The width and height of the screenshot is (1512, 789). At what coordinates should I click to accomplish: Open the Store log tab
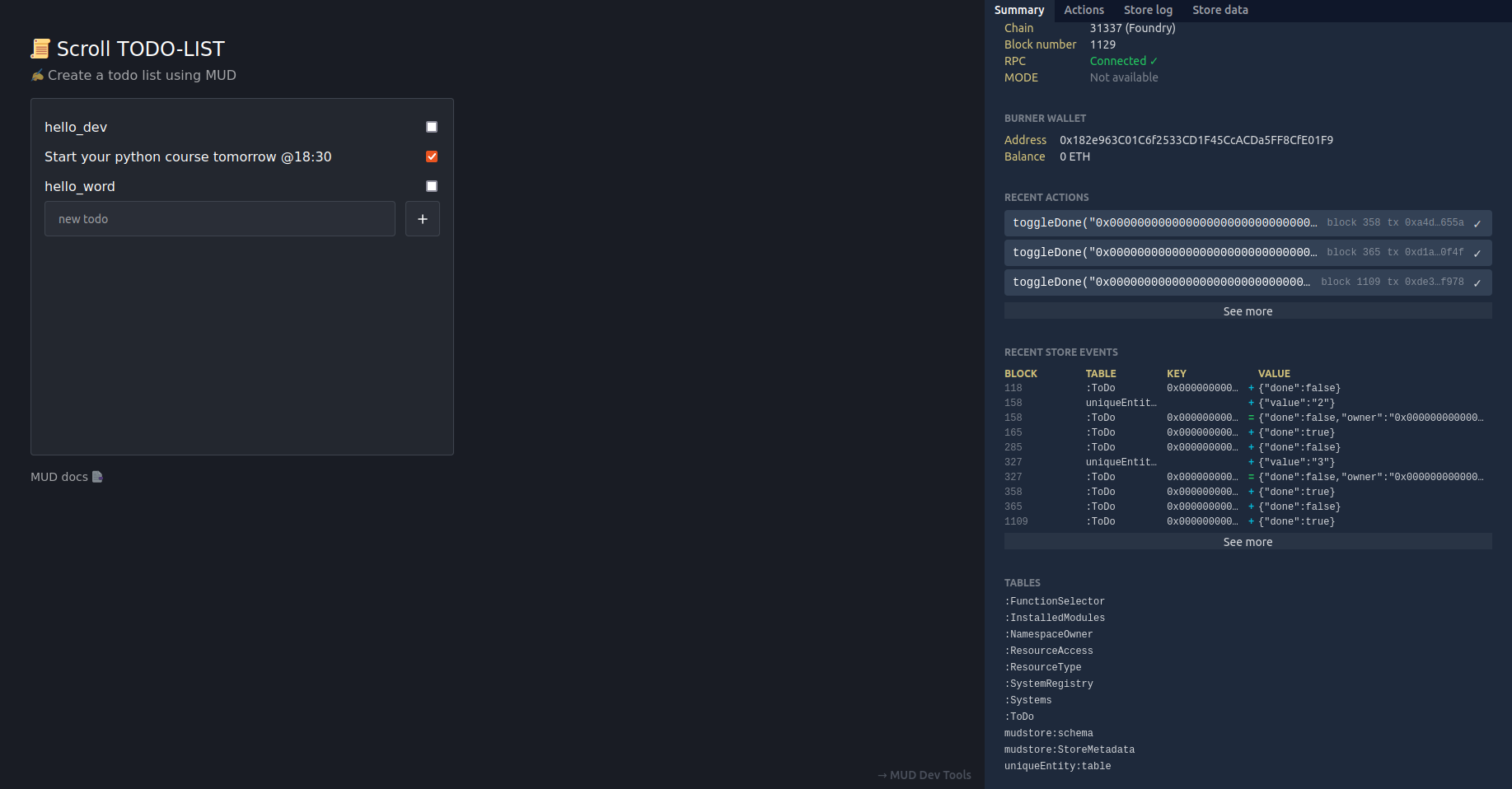[x=1148, y=10]
